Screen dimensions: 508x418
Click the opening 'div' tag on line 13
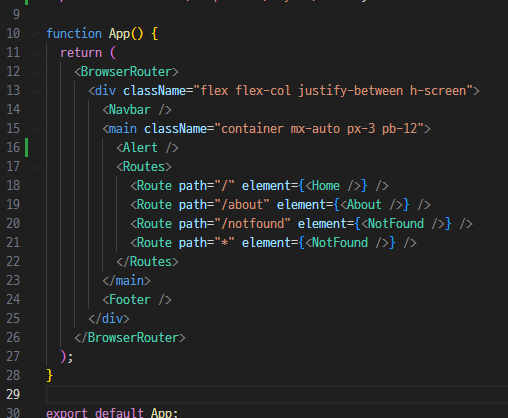point(105,91)
